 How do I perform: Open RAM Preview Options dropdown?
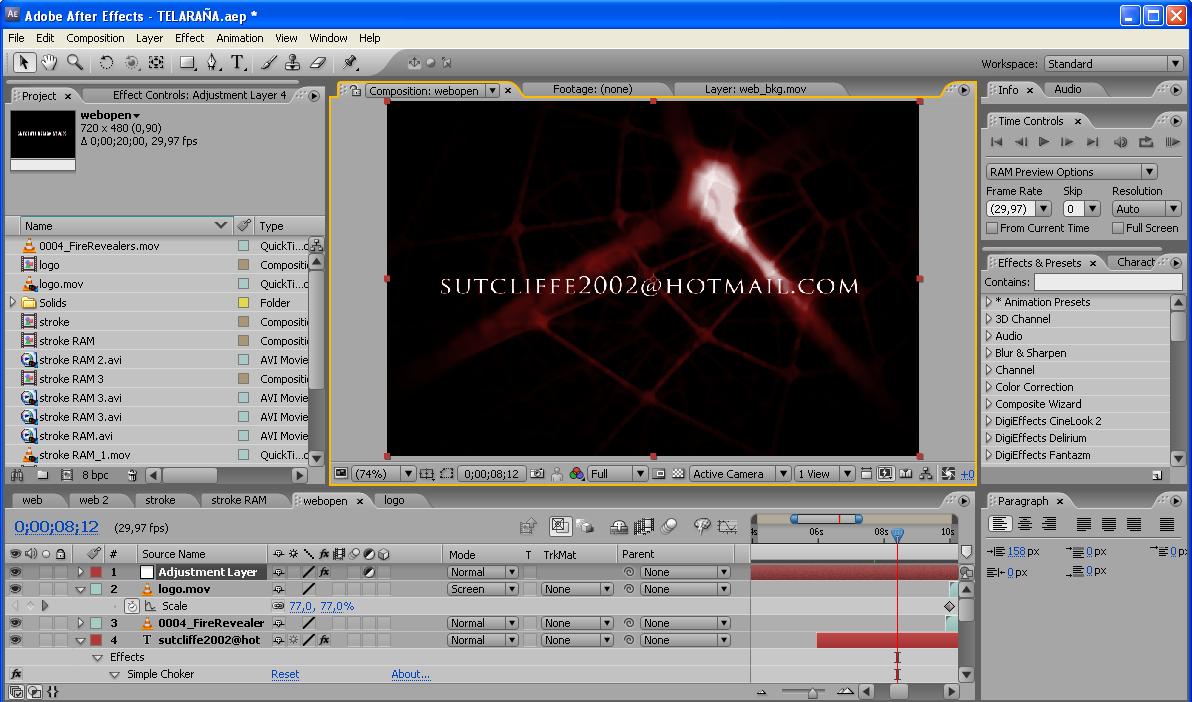[1072, 172]
